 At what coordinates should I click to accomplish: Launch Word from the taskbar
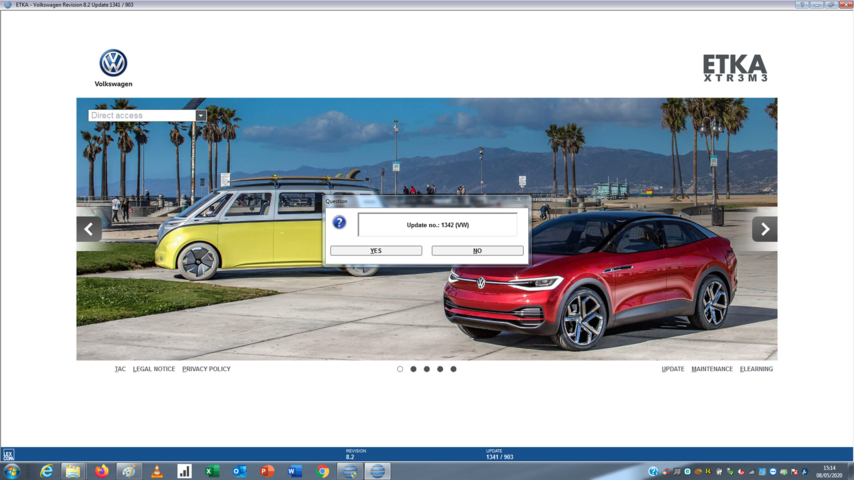pos(295,471)
